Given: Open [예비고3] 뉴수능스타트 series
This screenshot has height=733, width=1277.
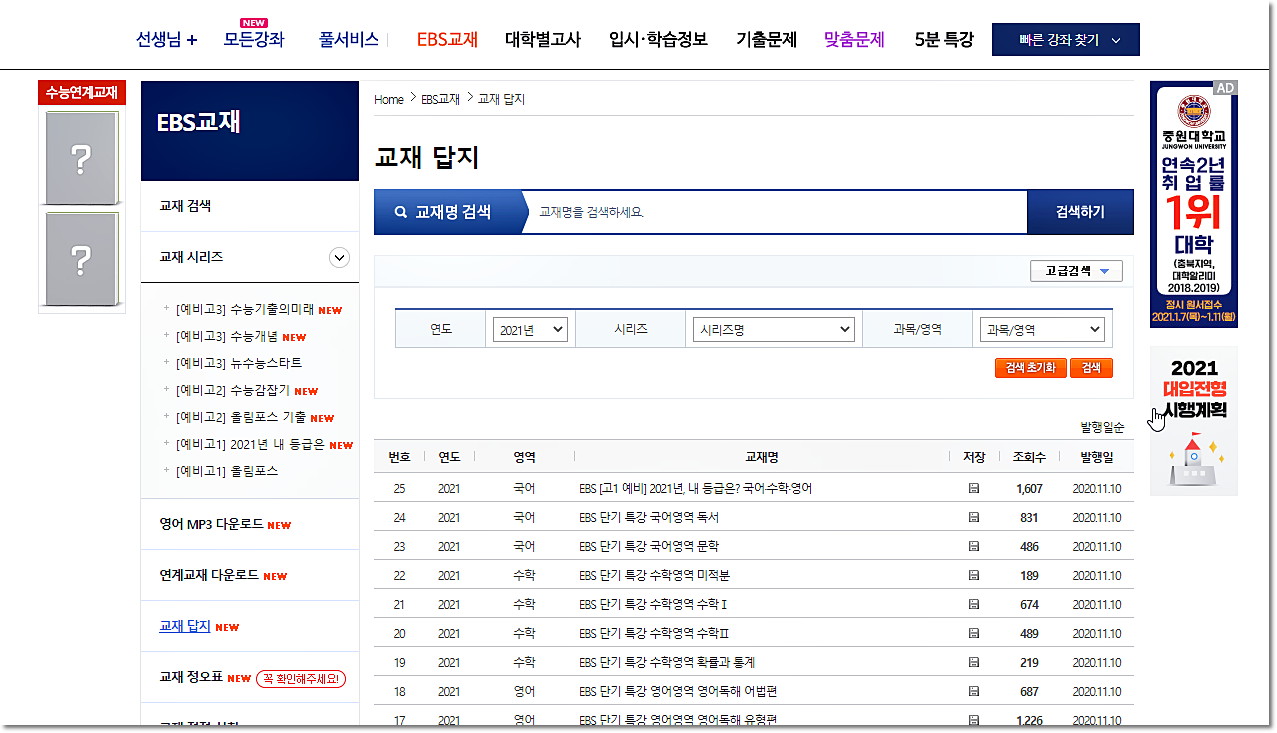Looking at the screenshot, I should pyautogui.click(x=239, y=363).
